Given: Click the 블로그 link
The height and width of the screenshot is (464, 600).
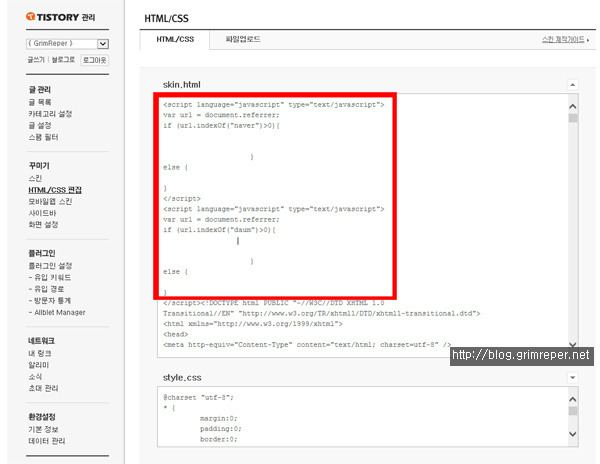Looking at the screenshot, I should (64, 60).
